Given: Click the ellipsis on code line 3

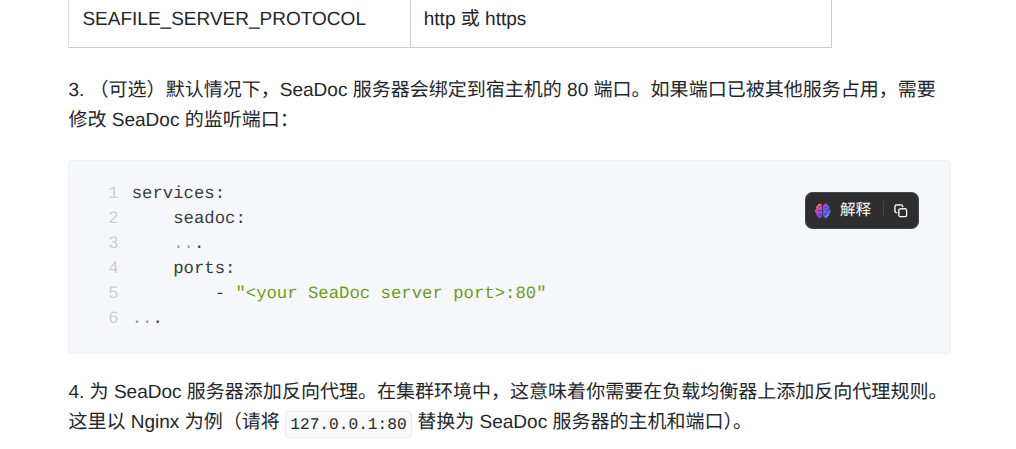Looking at the screenshot, I should coord(188,243).
